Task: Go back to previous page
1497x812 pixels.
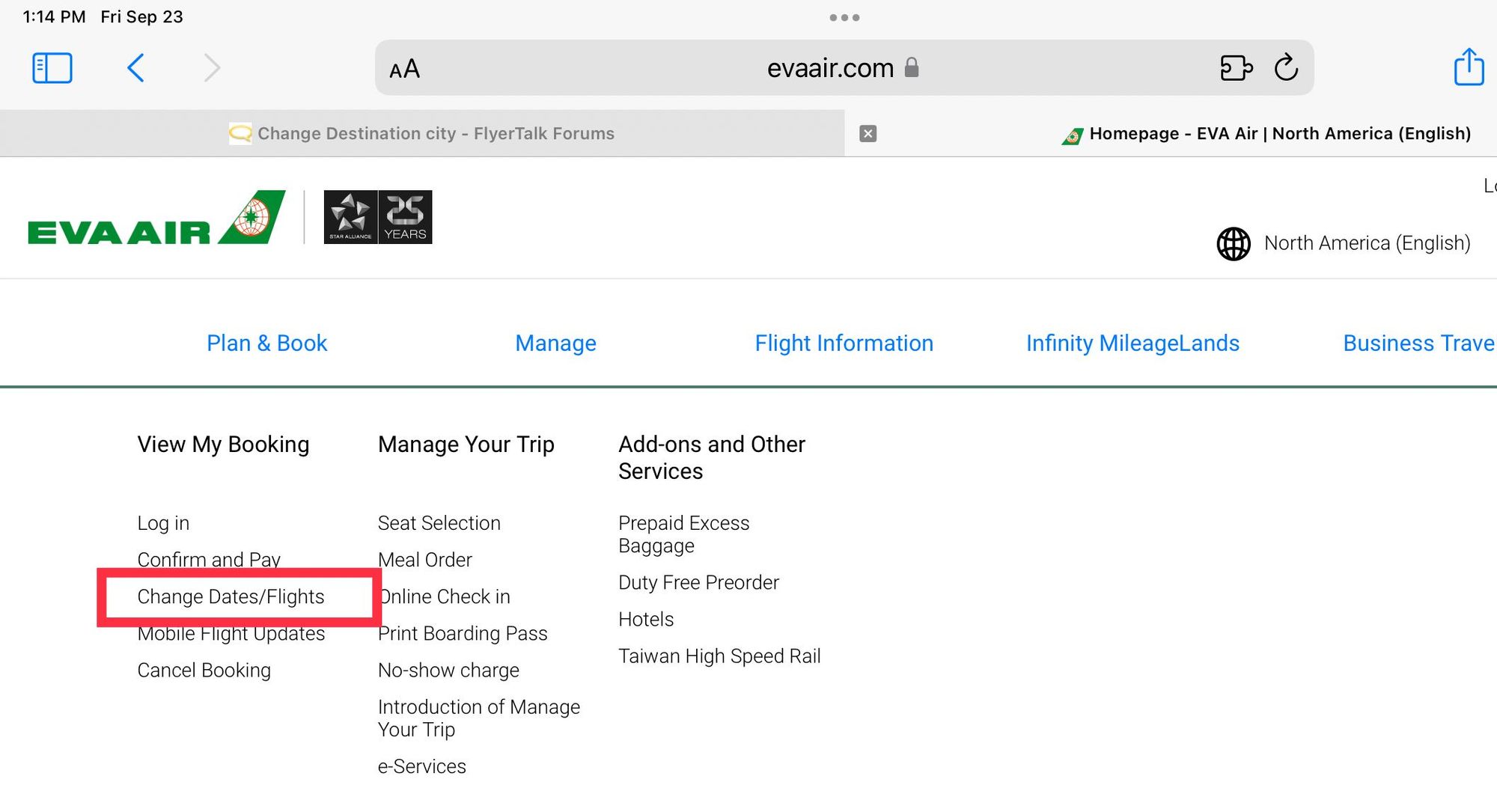Action: [x=135, y=68]
